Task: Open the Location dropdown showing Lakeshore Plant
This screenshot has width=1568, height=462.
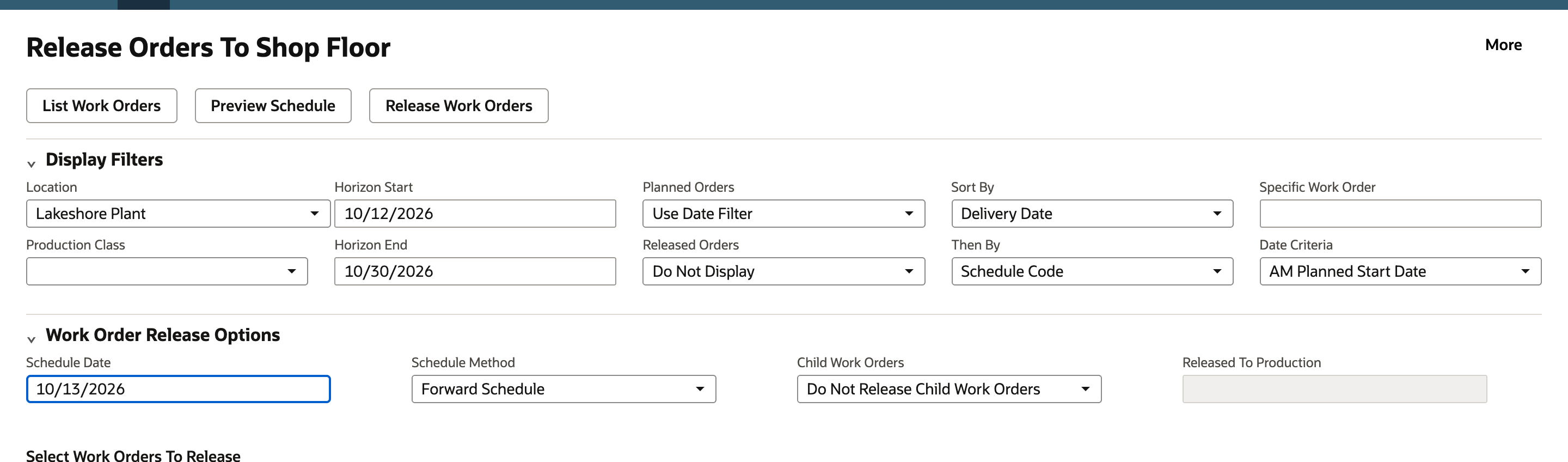Action: tap(179, 214)
